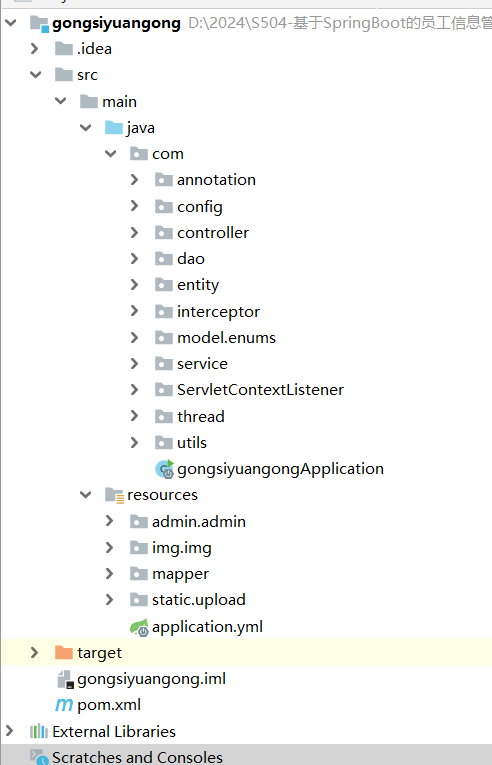The height and width of the screenshot is (765, 492).
Task: Select the ServletContextListener package
Action: 260,390
